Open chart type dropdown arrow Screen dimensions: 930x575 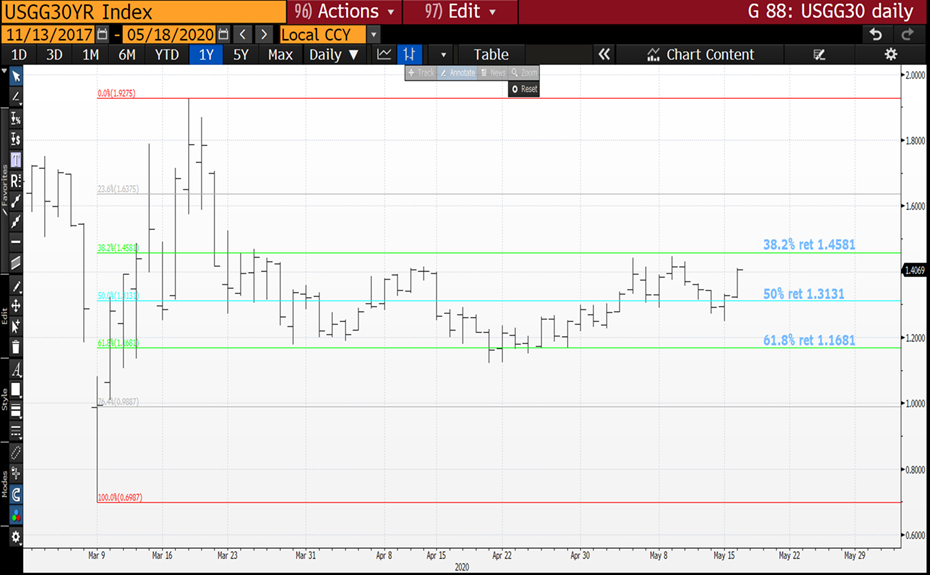pyautogui.click(x=443, y=55)
